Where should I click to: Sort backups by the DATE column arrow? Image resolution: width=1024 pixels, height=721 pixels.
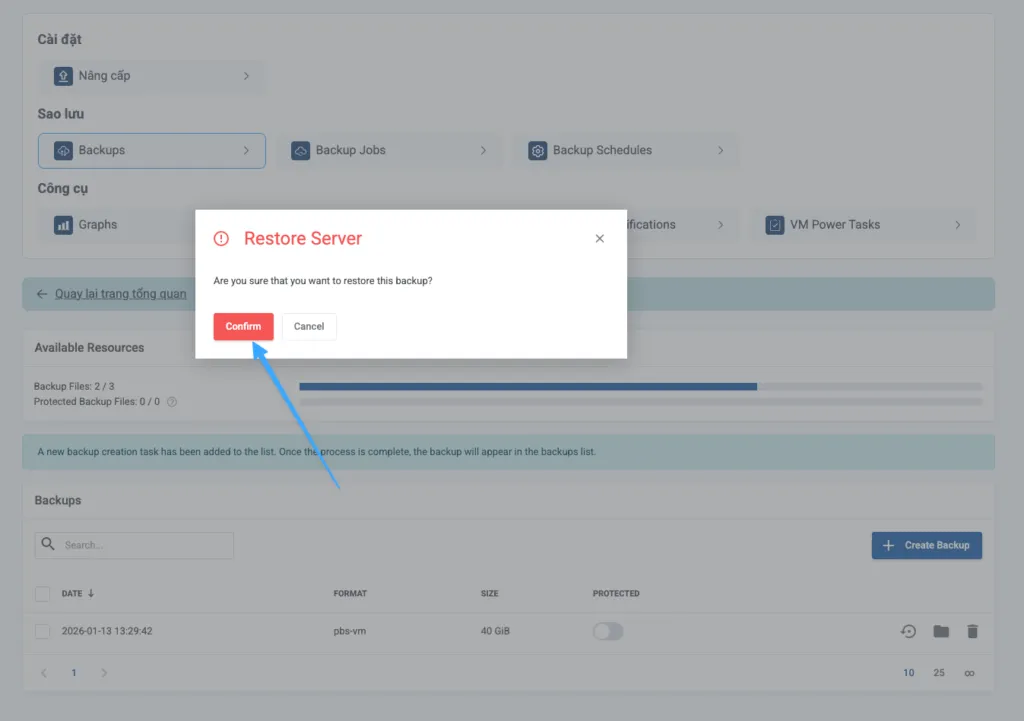pyautogui.click(x=91, y=593)
